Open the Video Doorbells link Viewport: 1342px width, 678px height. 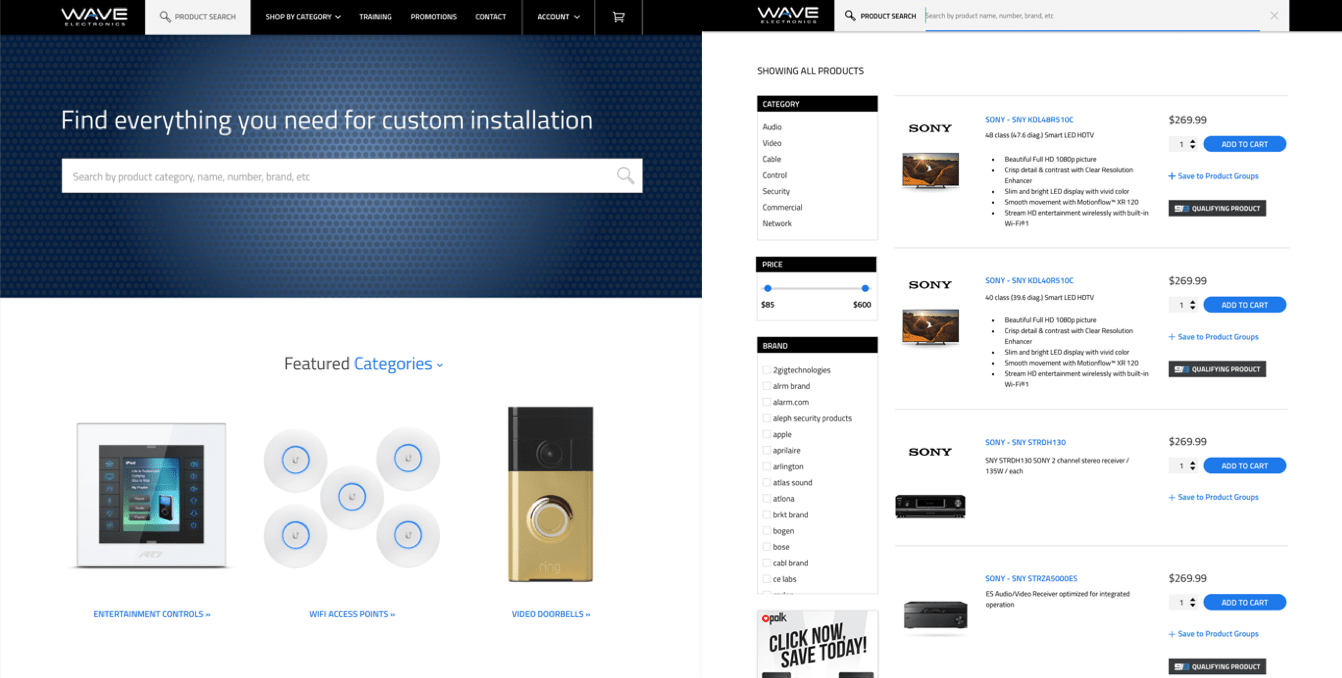[551, 614]
